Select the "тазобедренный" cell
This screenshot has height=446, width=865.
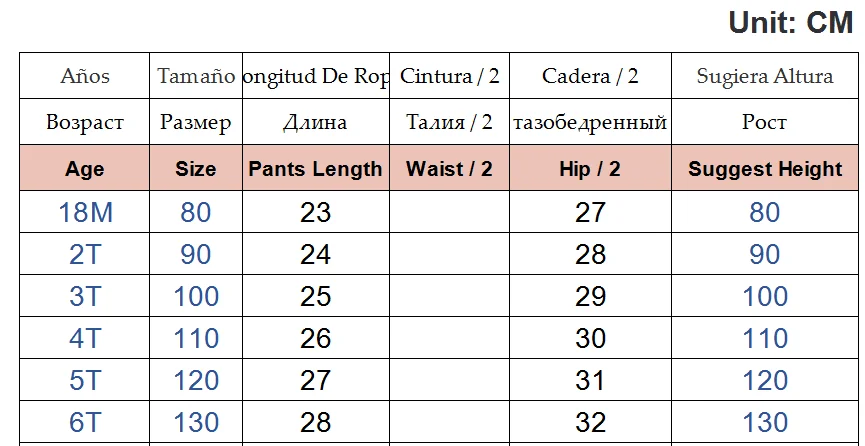coord(590,123)
